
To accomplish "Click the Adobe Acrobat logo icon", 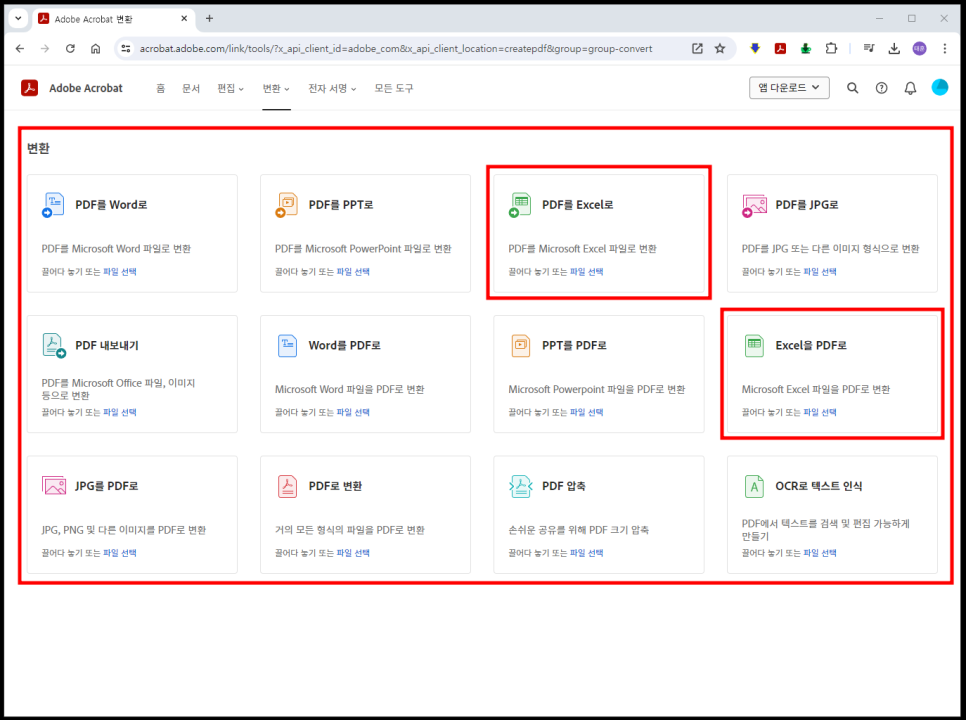I will [30, 88].
